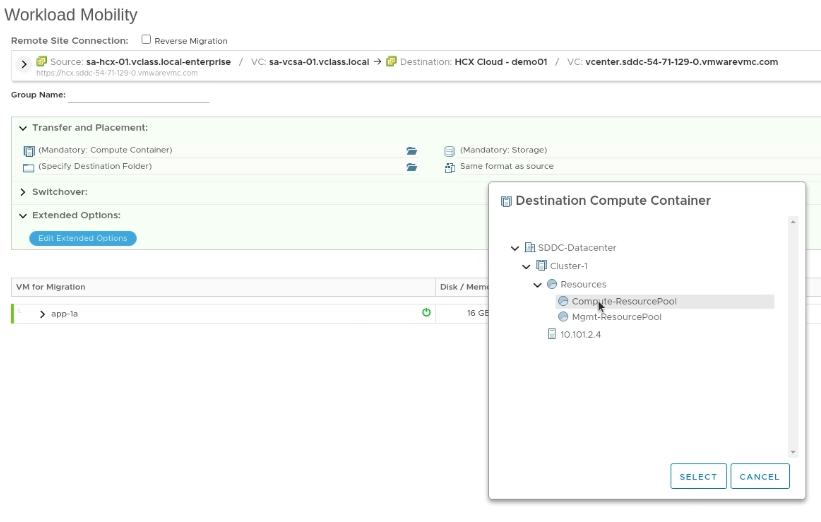Enable the Reverse Migration checkbox
The image size is (821, 522).
coord(146,39)
